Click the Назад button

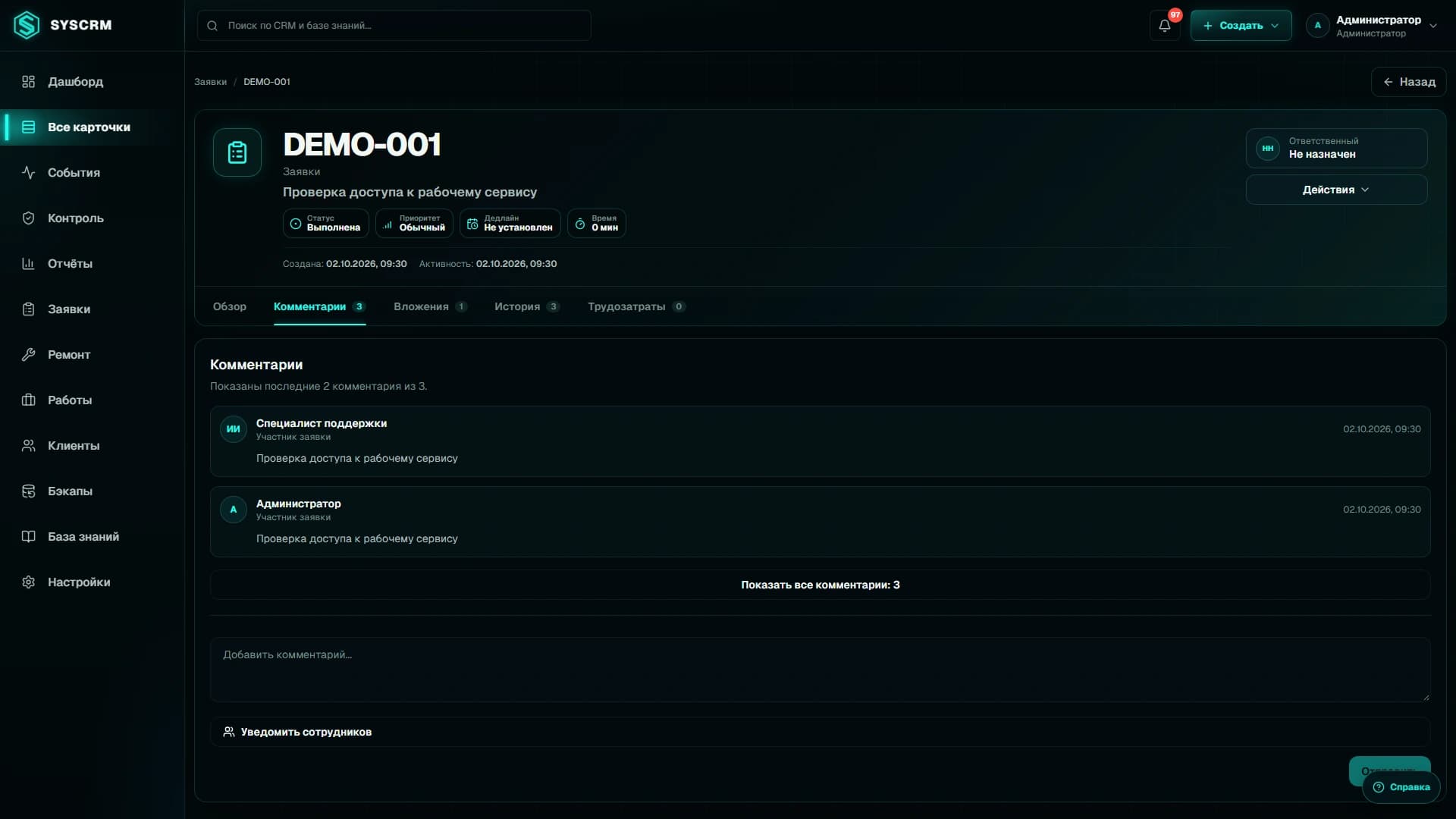click(x=1408, y=82)
